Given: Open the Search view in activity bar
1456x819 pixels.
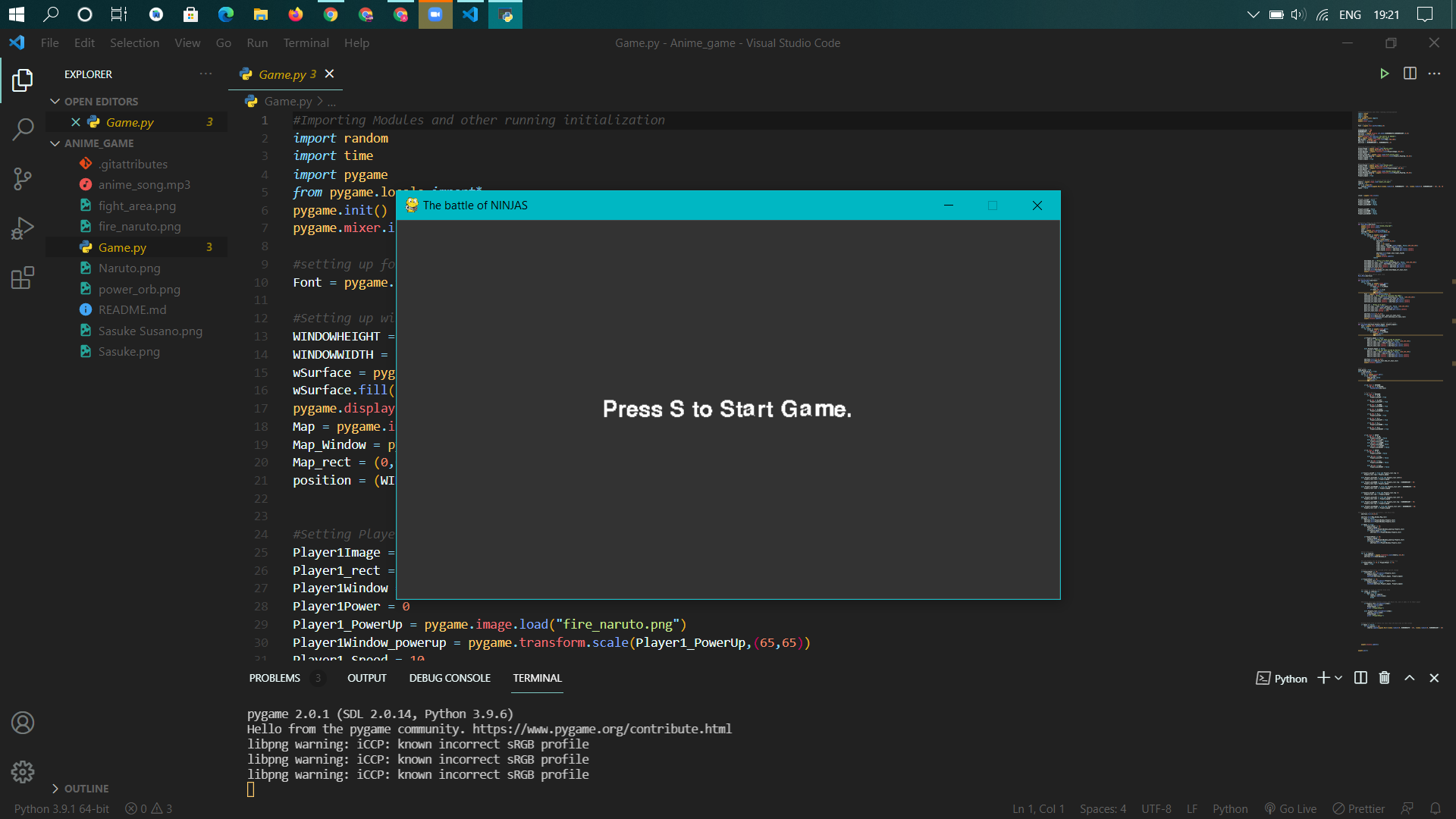Looking at the screenshot, I should (x=23, y=129).
